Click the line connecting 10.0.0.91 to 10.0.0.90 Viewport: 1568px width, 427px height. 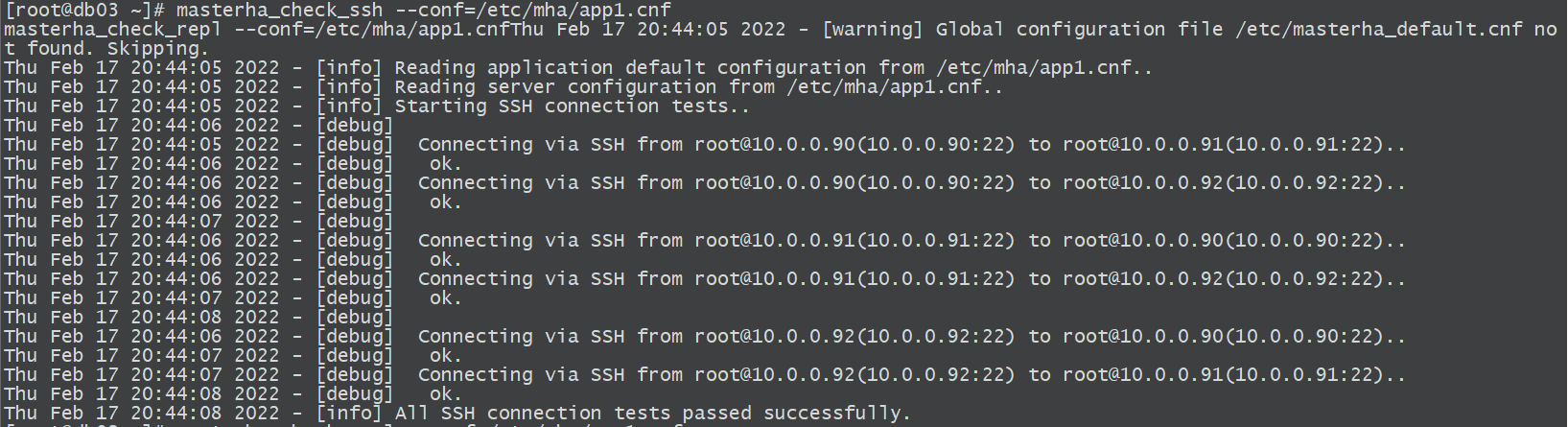tap(705, 240)
